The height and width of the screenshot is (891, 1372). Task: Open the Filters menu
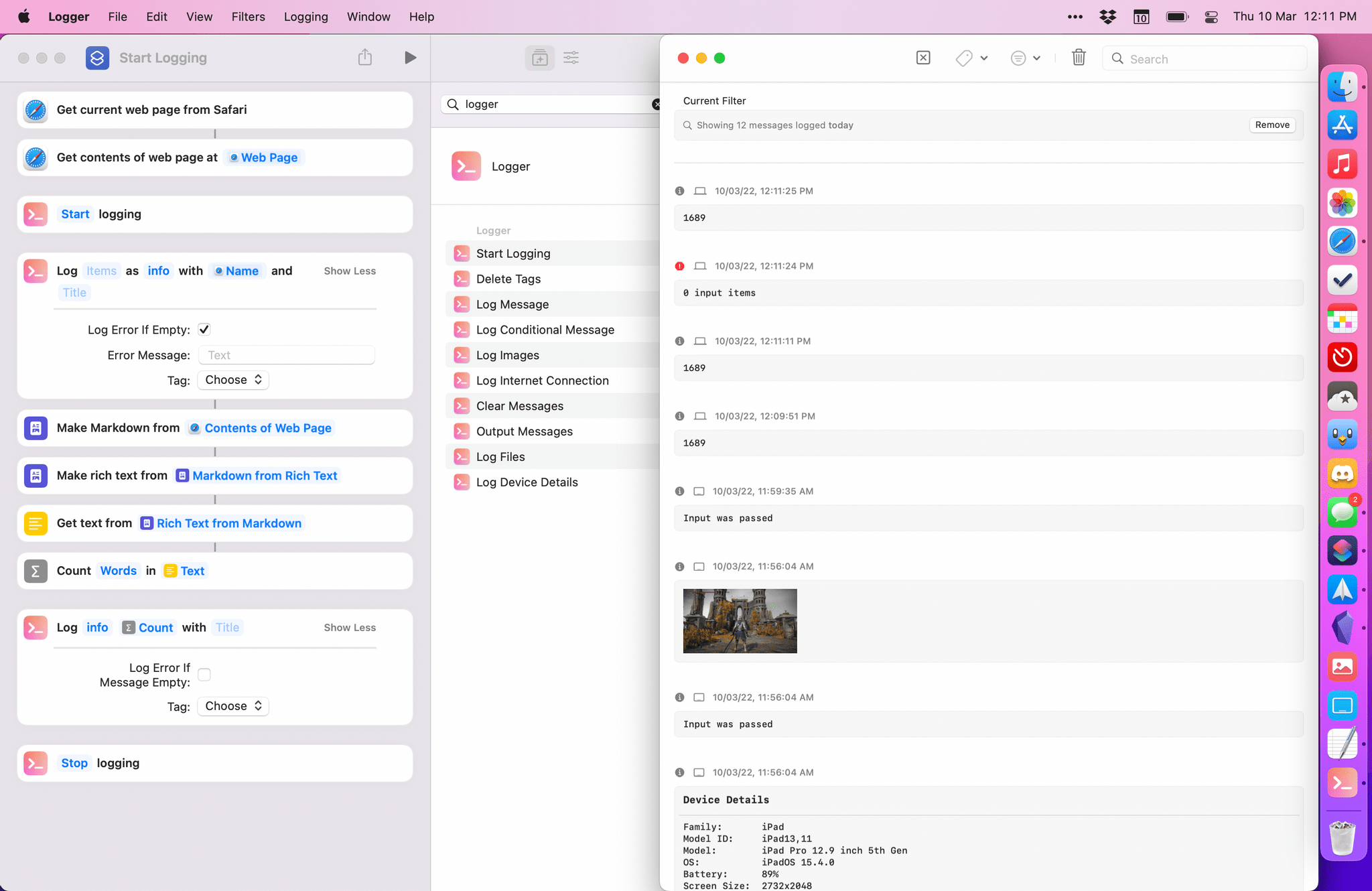(x=249, y=17)
